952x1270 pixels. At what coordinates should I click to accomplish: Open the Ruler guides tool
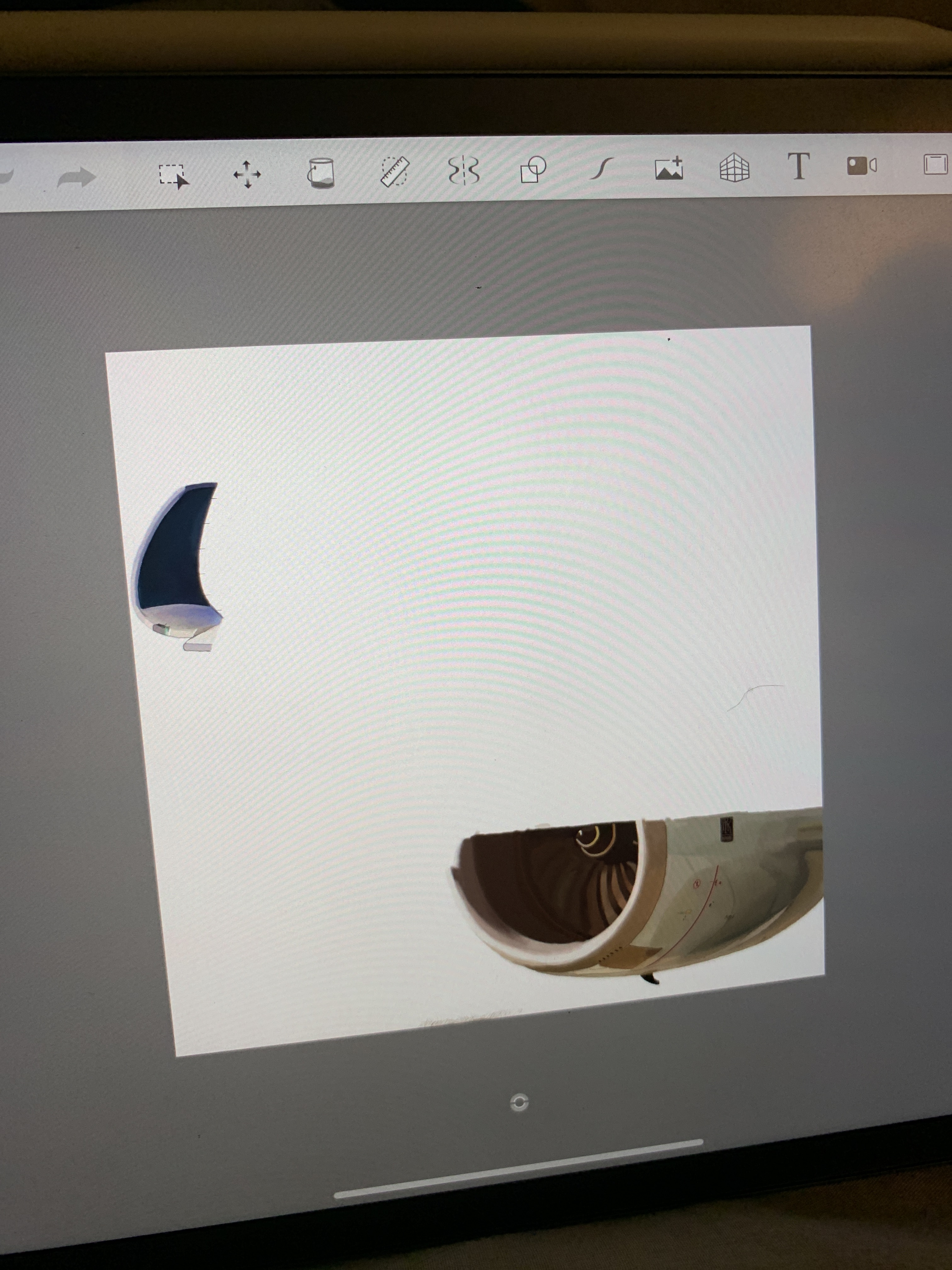point(395,171)
